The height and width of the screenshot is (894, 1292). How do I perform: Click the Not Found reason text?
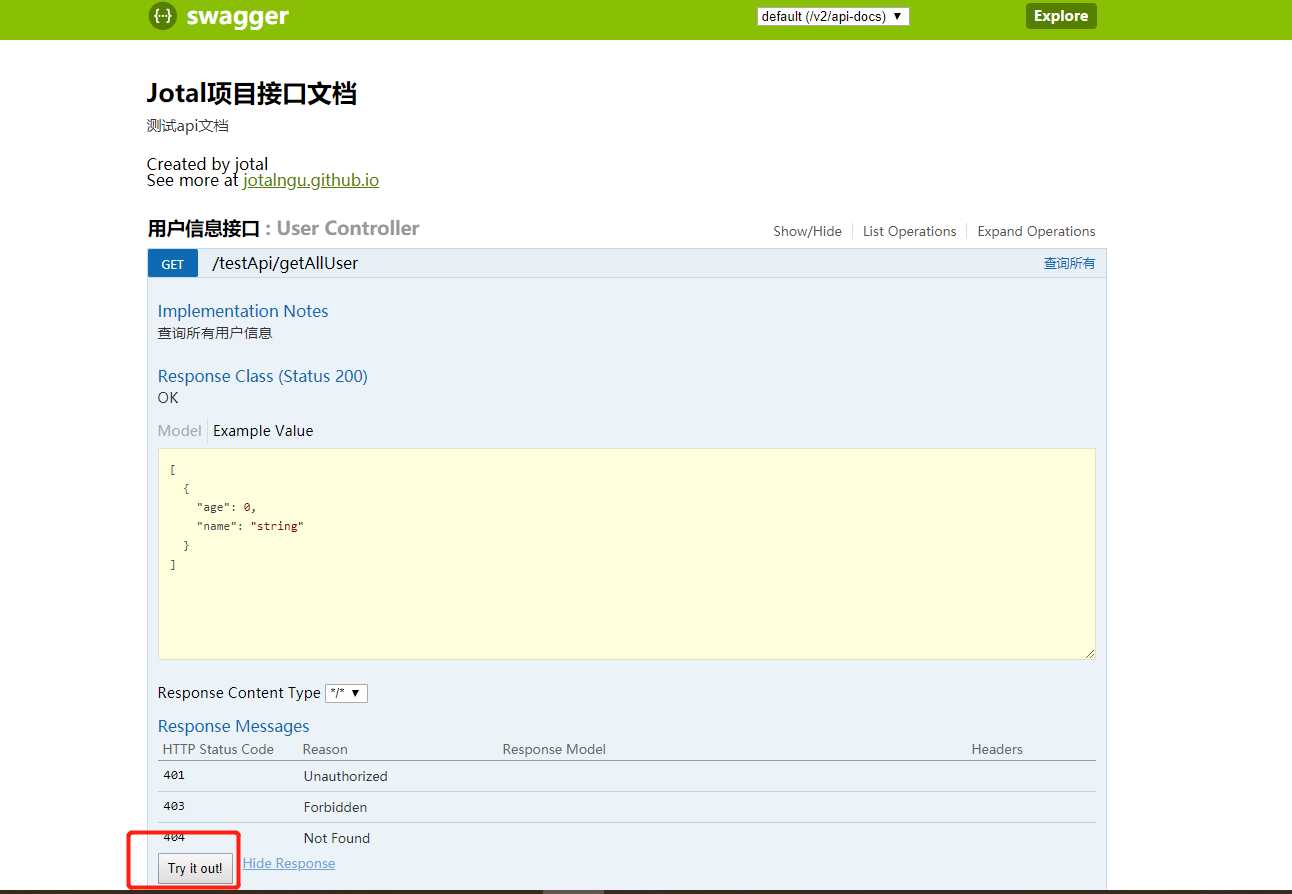337,838
